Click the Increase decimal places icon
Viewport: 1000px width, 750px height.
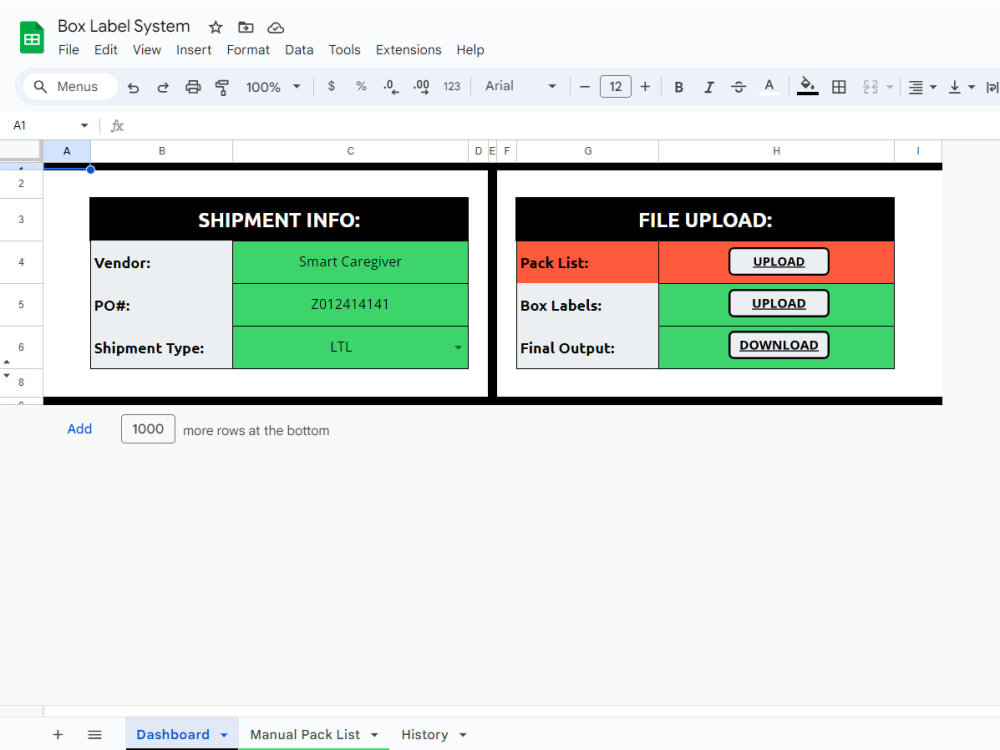pyautogui.click(x=421, y=87)
